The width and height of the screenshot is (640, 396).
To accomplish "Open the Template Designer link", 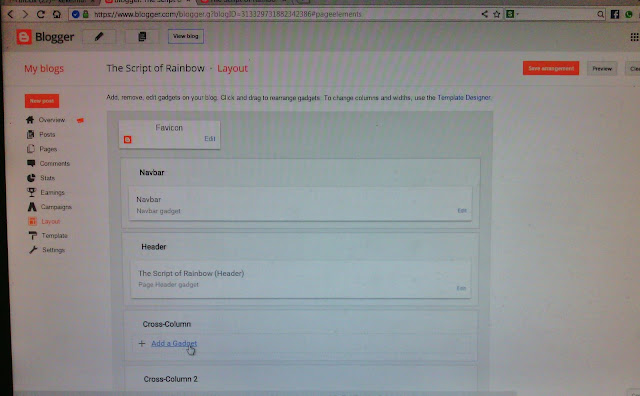I will 464,98.
